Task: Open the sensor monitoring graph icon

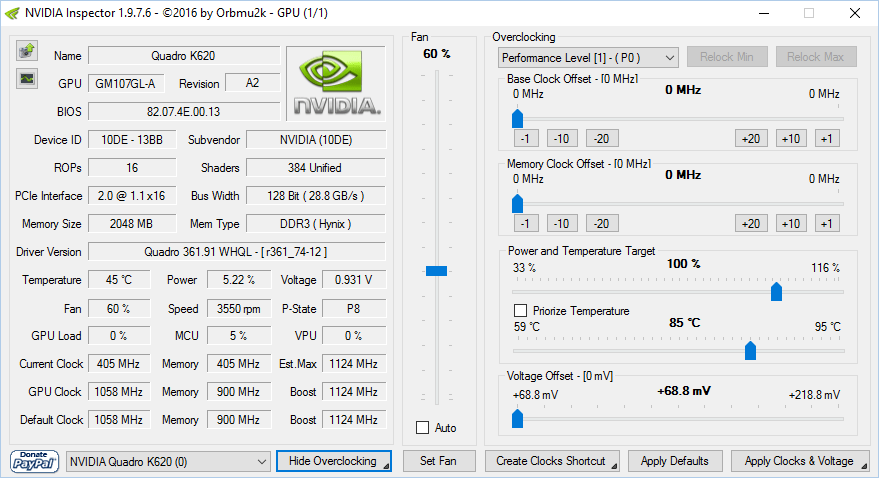Action: (x=27, y=78)
